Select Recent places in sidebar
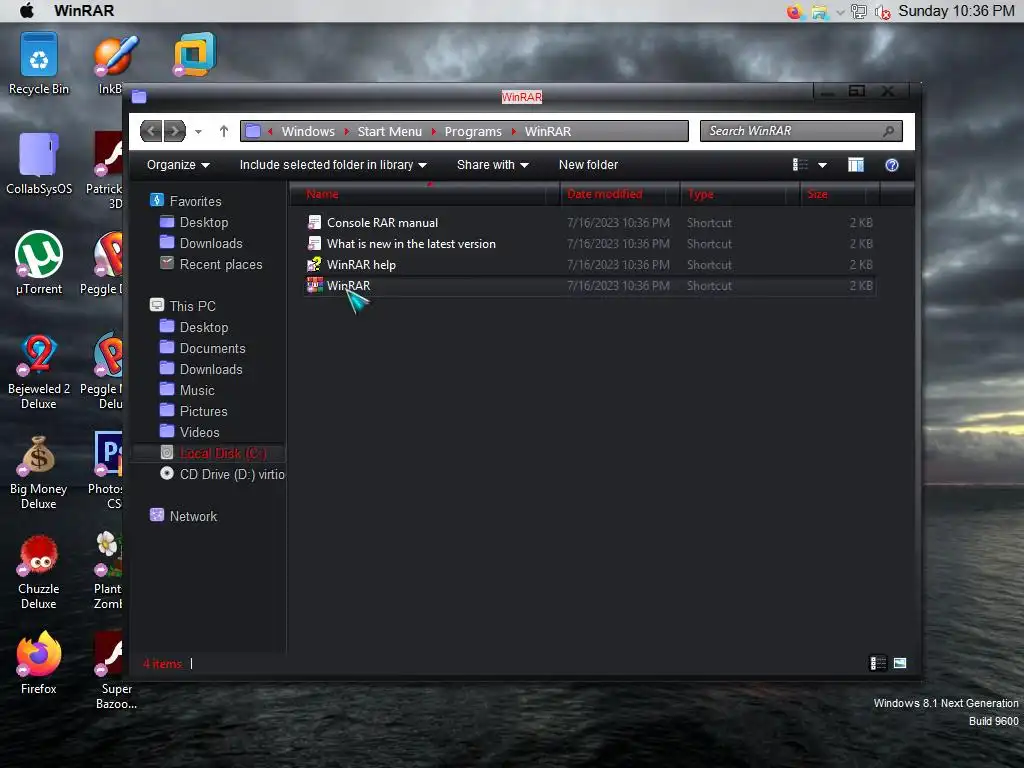 coord(221,264)
